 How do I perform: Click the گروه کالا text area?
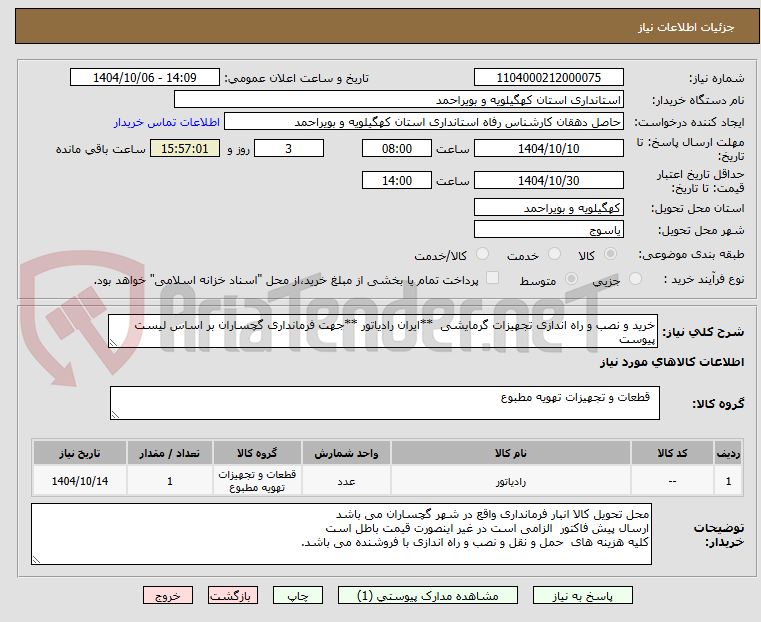pos(384,403)
